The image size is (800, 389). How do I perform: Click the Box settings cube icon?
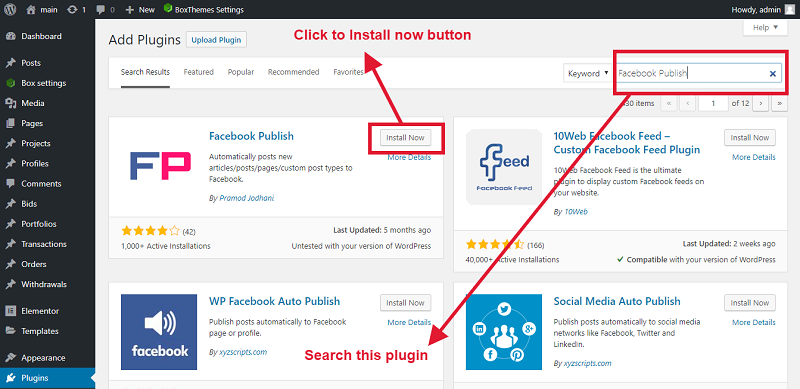(x=10, y=83)
